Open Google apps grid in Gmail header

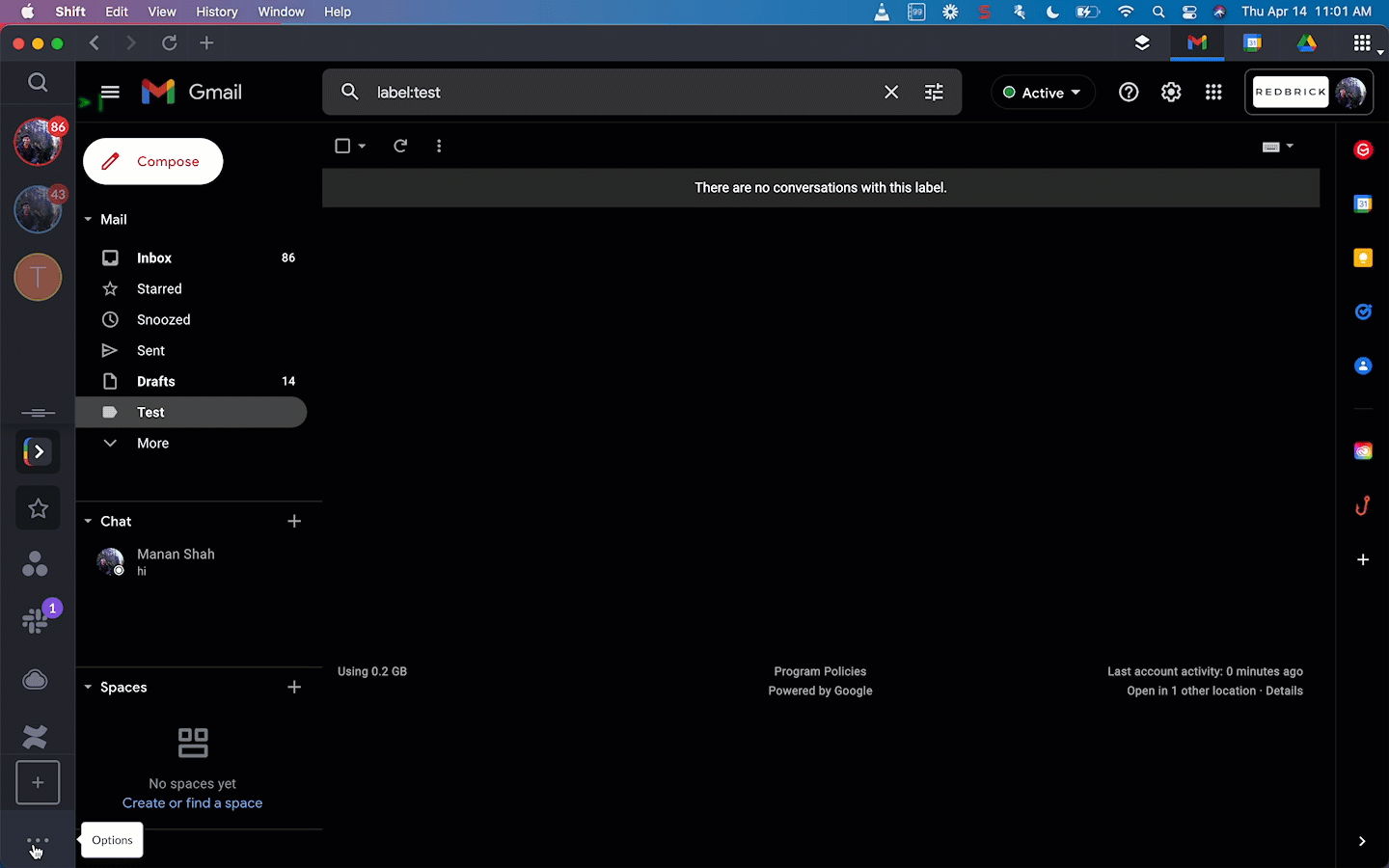1213,93
